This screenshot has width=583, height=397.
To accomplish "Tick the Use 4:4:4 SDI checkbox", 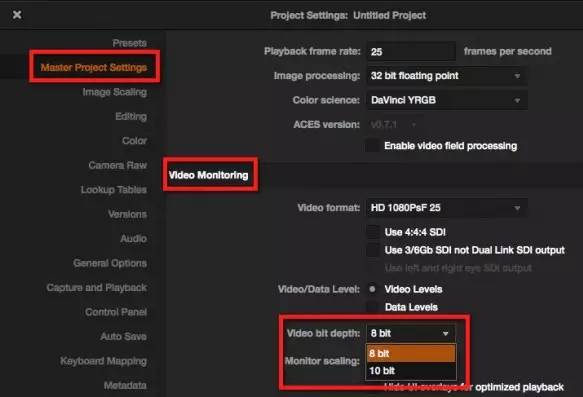I will click(373, 232).
